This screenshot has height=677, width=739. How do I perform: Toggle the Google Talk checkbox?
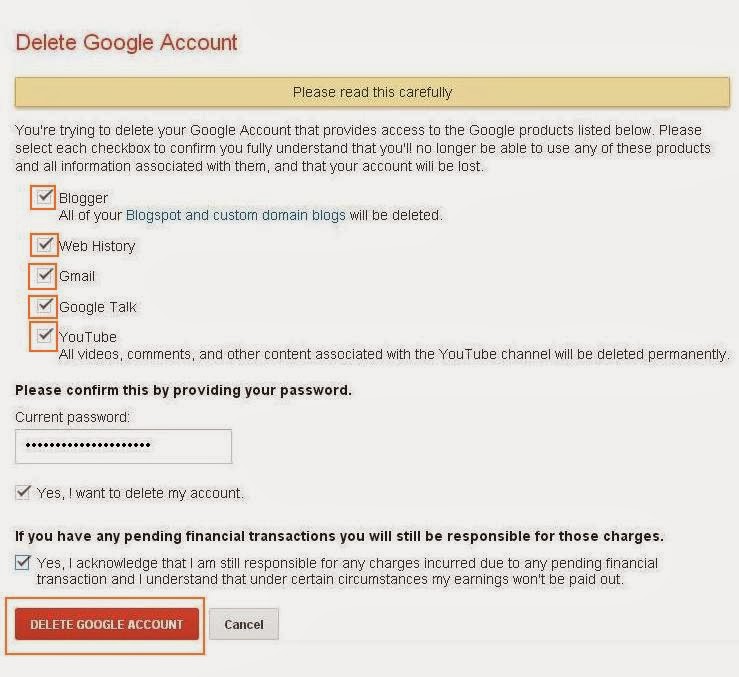[44, 306]
